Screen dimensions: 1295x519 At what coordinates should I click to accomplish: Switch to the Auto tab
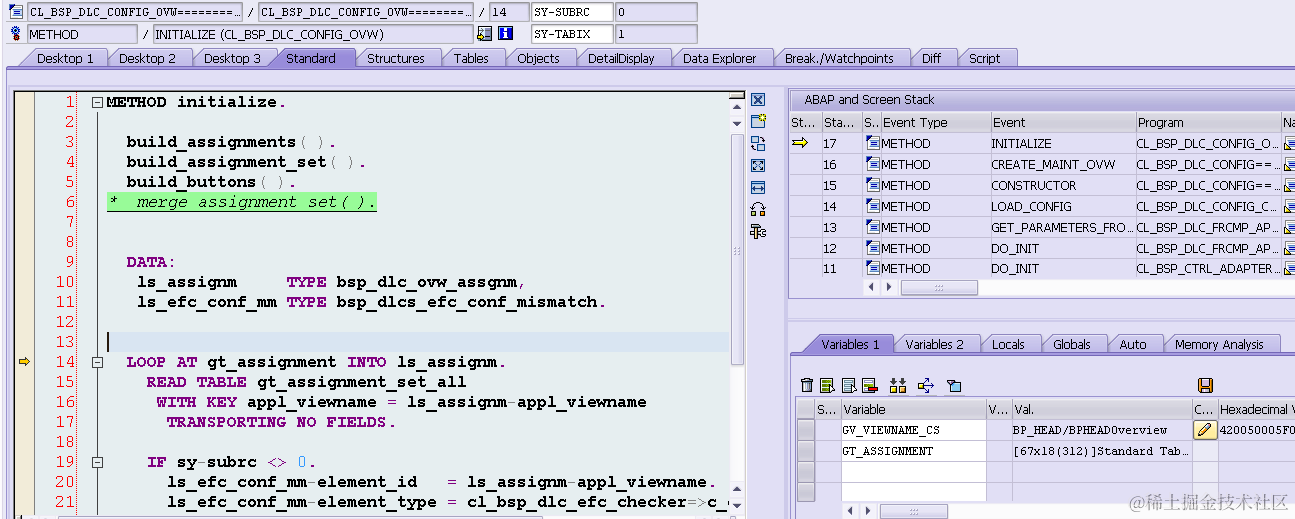[x=1133, y=344]
